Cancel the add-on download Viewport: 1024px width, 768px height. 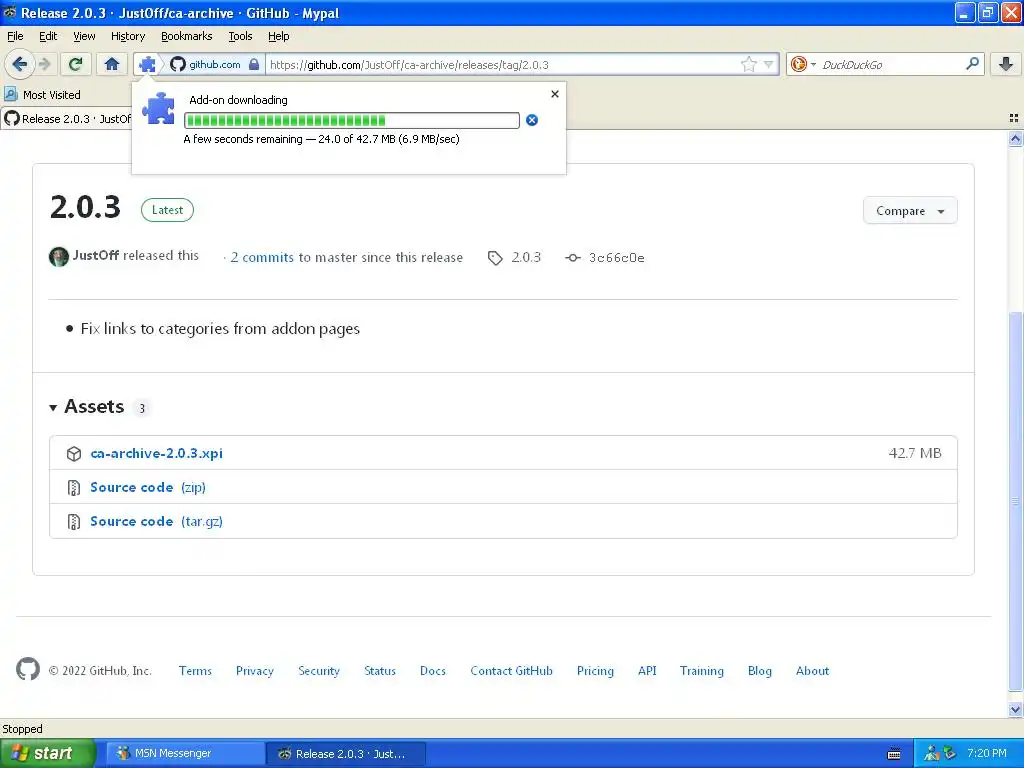coord(532,120)
